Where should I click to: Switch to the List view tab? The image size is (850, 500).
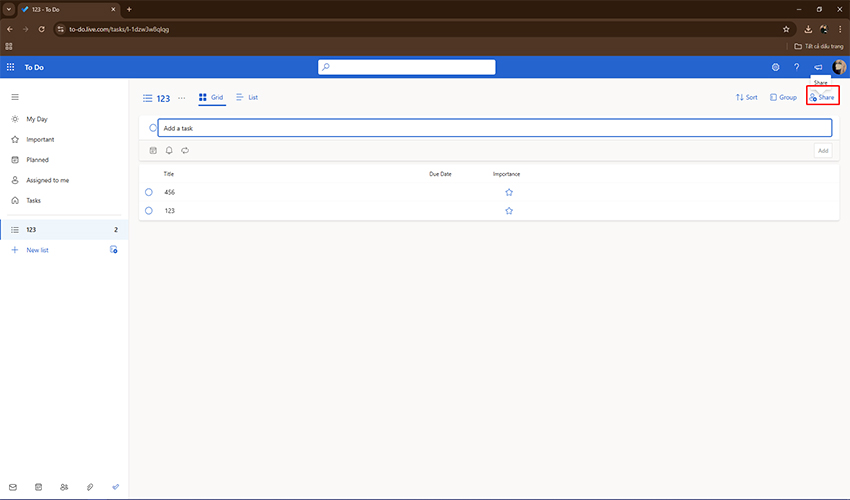[247, 97]
